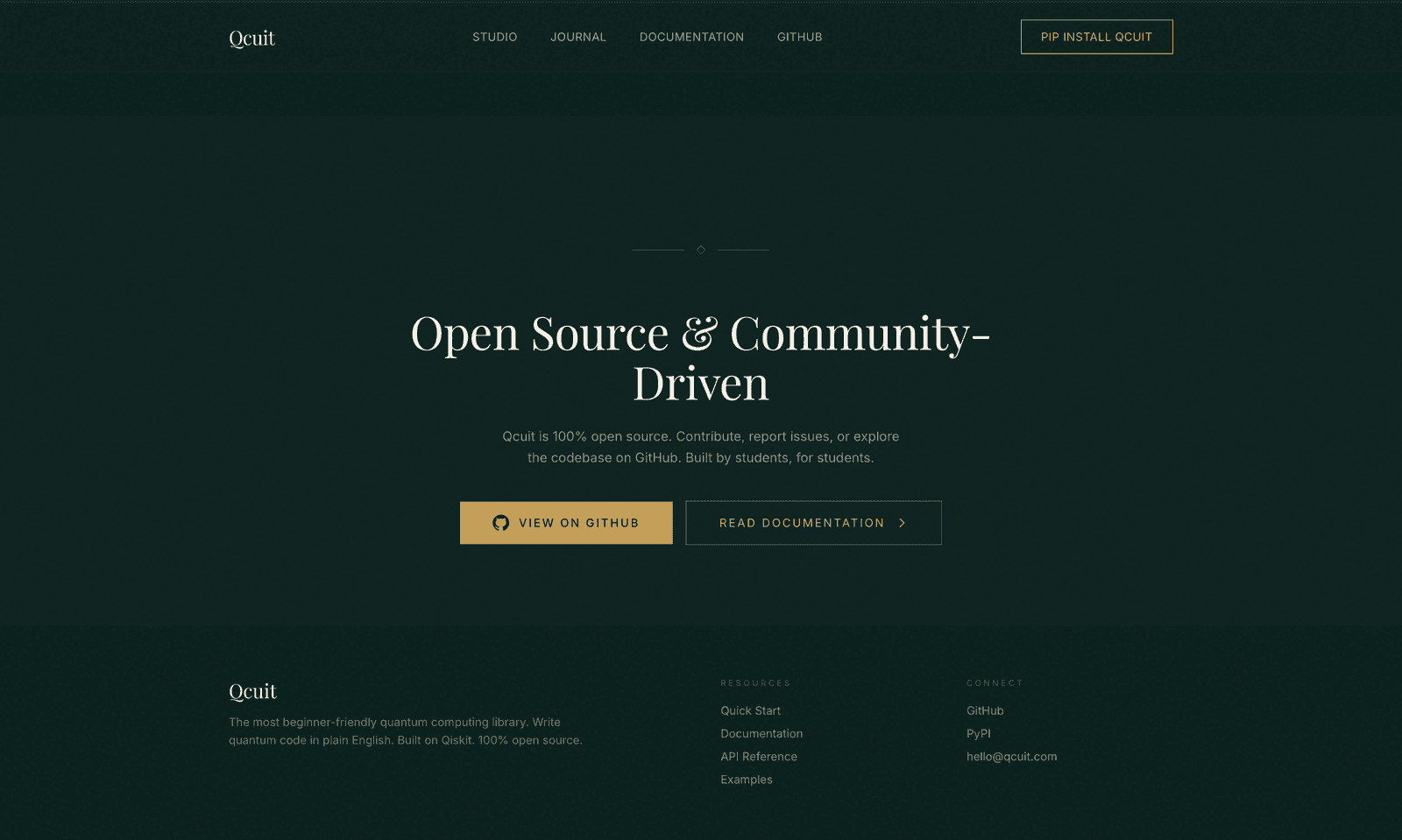Click the View on GitHub button
Viewport: 1402px width, 840px height.
(566, 523)
